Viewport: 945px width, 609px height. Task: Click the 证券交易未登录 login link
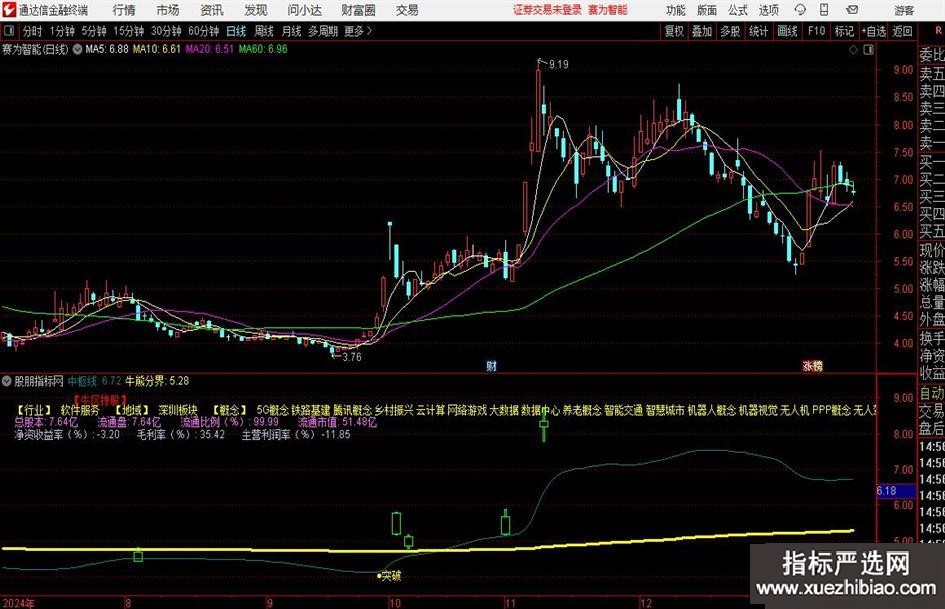[x=548, y=10]
